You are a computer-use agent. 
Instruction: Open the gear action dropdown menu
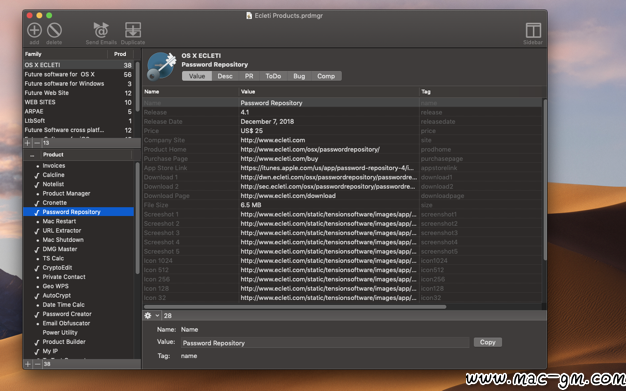(151, 316)
